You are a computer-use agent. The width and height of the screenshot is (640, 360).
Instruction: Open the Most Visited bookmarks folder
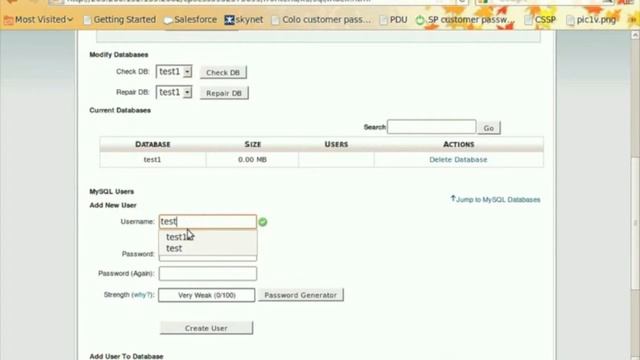(39, 20)
